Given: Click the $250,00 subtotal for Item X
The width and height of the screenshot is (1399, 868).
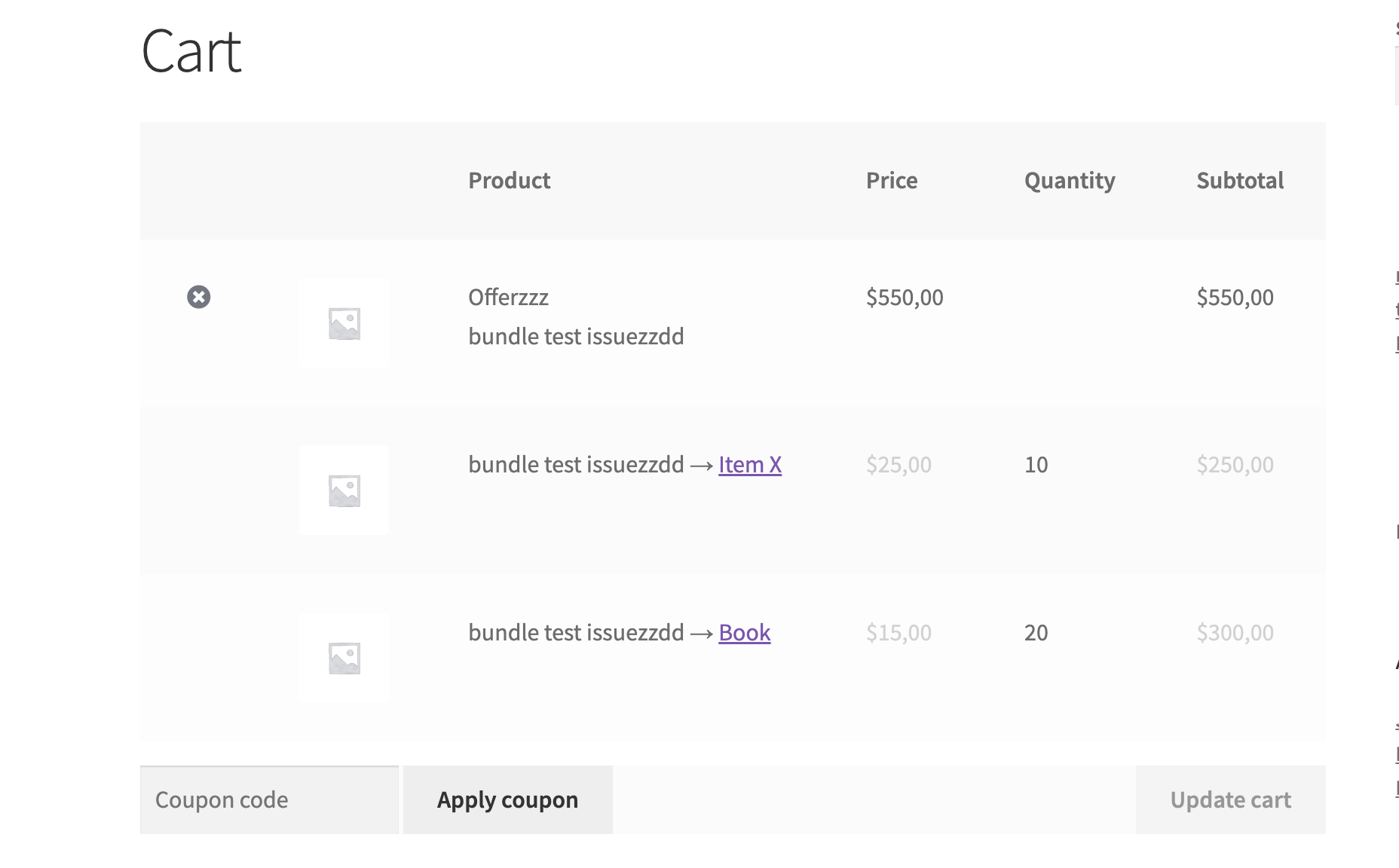Looking at the screenshot, I should (x=1235, y=465).
